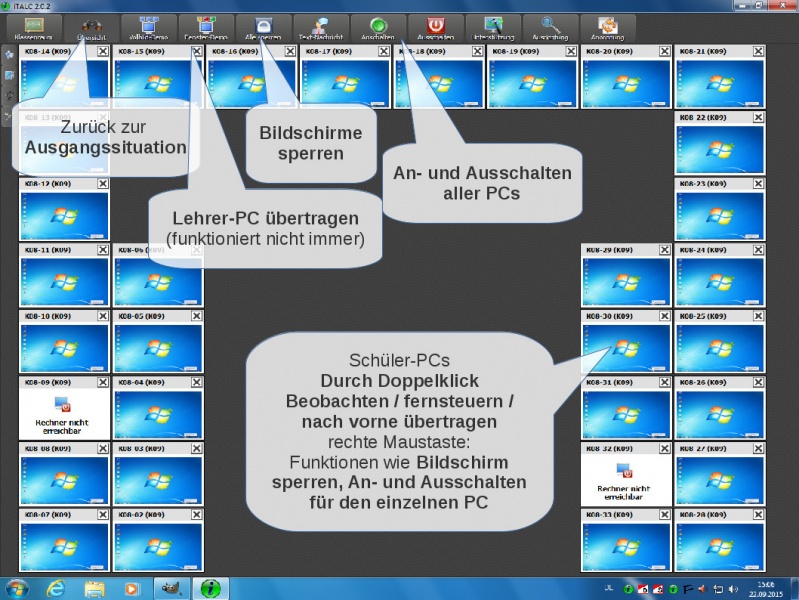Open Windows Media Player from taskbar
The image size is (799, 600).
tap(131, 589)
